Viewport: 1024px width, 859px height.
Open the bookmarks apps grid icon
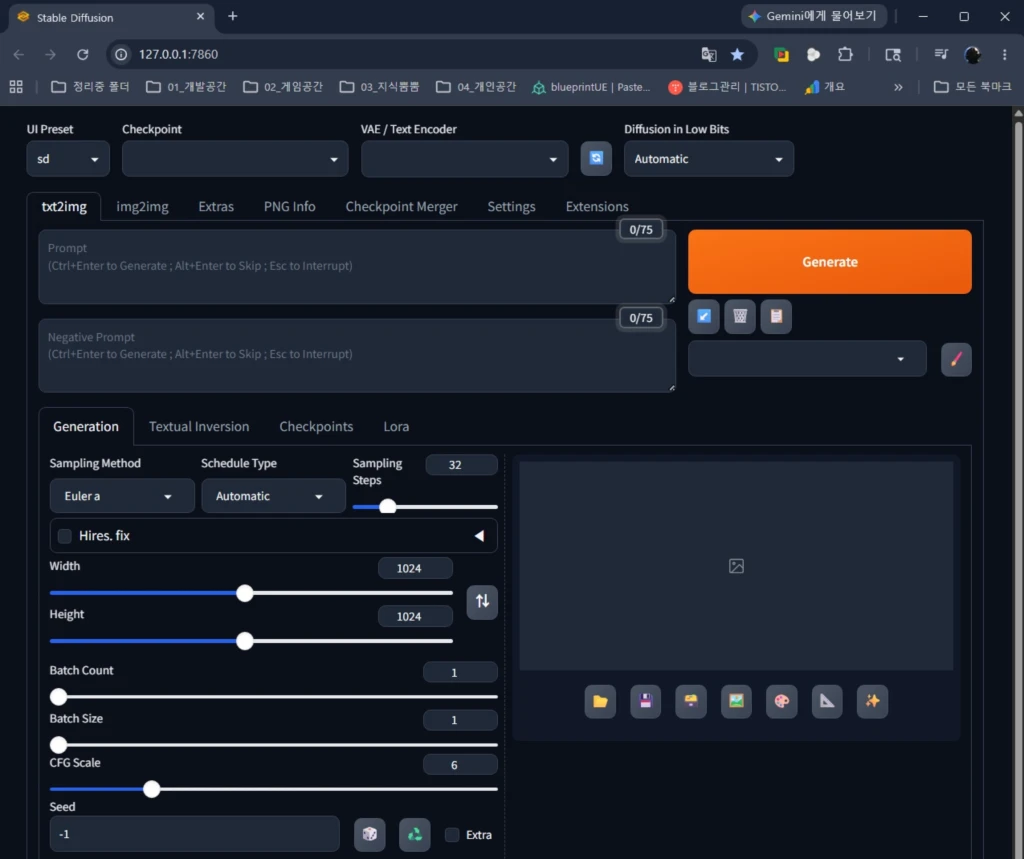16,86
